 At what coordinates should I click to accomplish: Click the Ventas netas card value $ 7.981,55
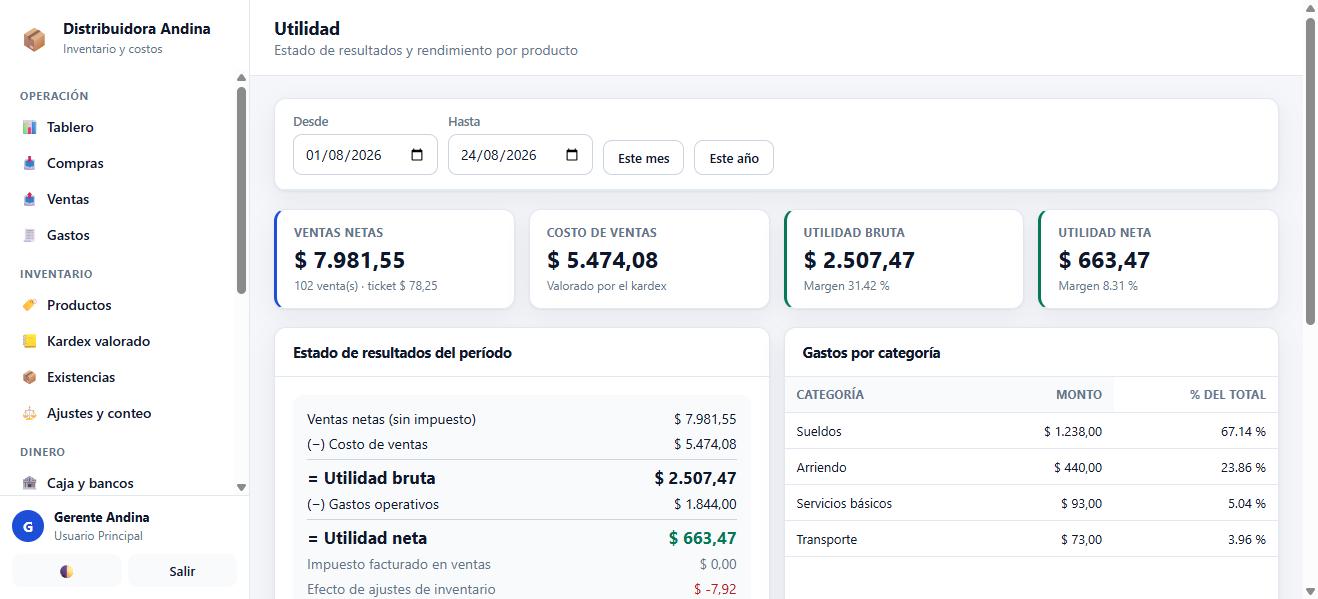click(x=350, y=260)
